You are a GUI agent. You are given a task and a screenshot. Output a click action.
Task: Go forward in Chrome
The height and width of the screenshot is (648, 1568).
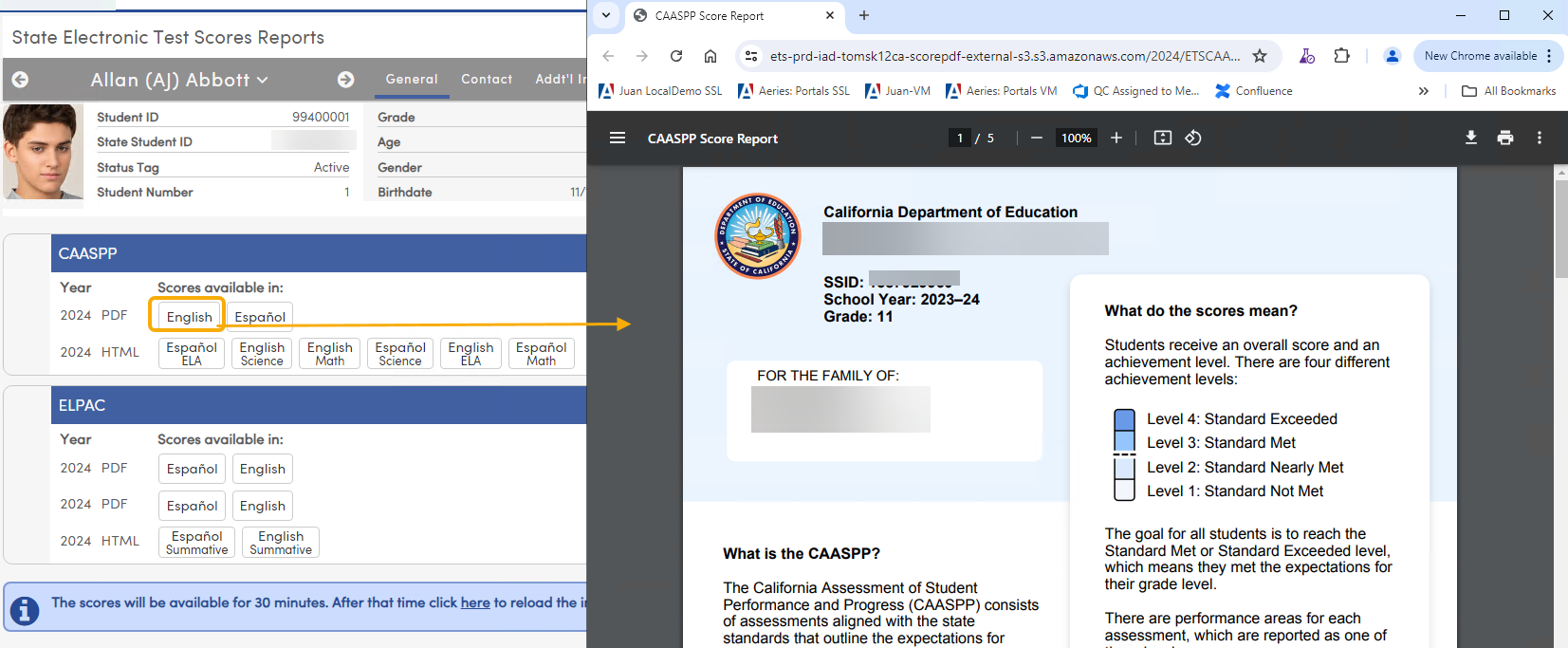point(642,56)
